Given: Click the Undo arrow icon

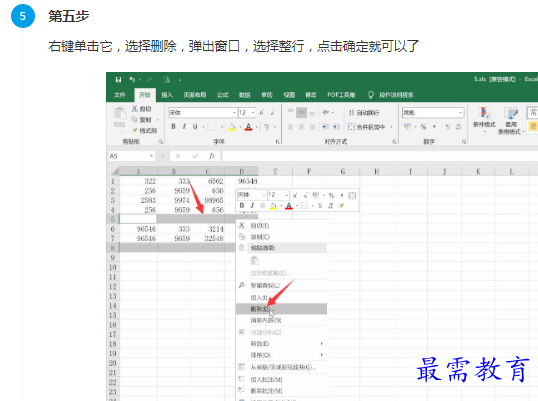Looking at the screenshot, I should (132, 80).
